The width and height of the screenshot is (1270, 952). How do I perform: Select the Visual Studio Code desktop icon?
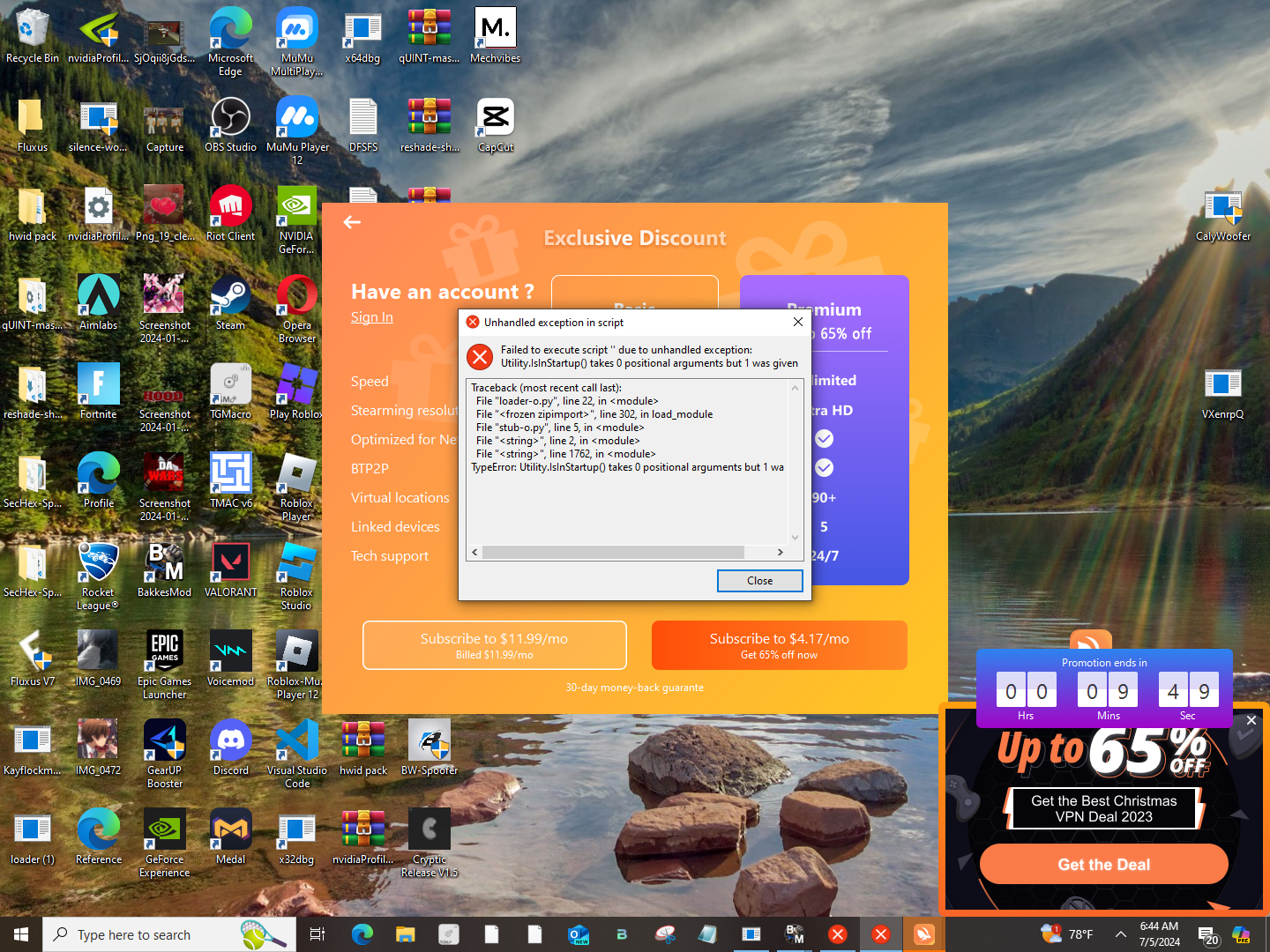(x=297, y=755)
